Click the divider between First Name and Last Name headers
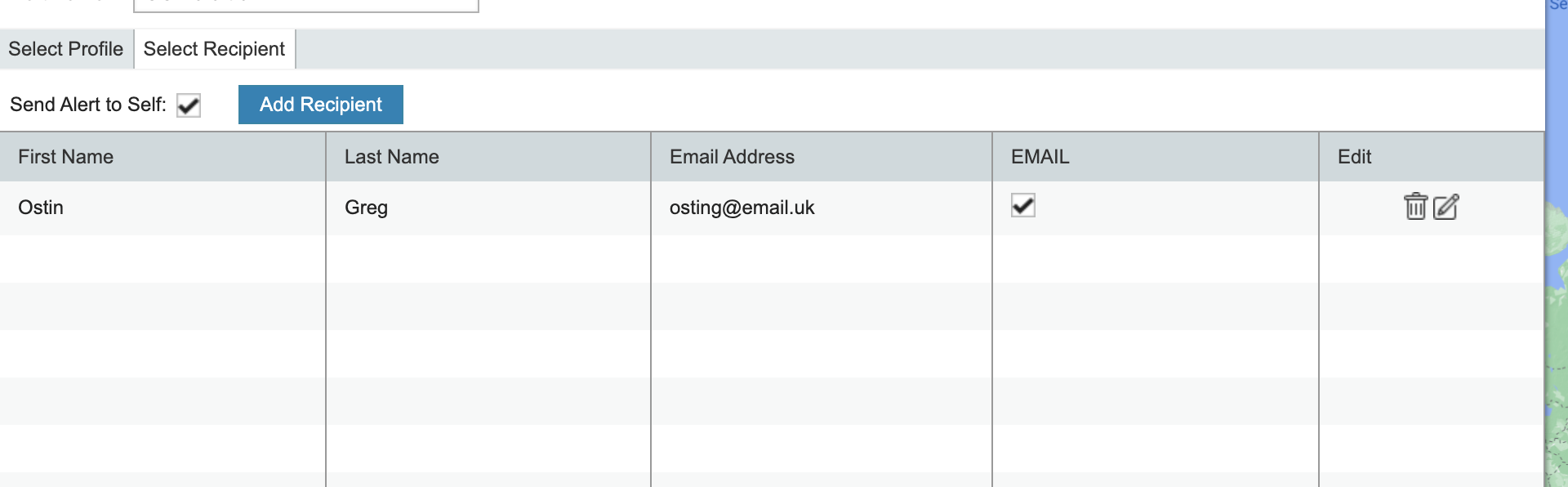Screen dimensions: 1568x487 tap(326, 157)
